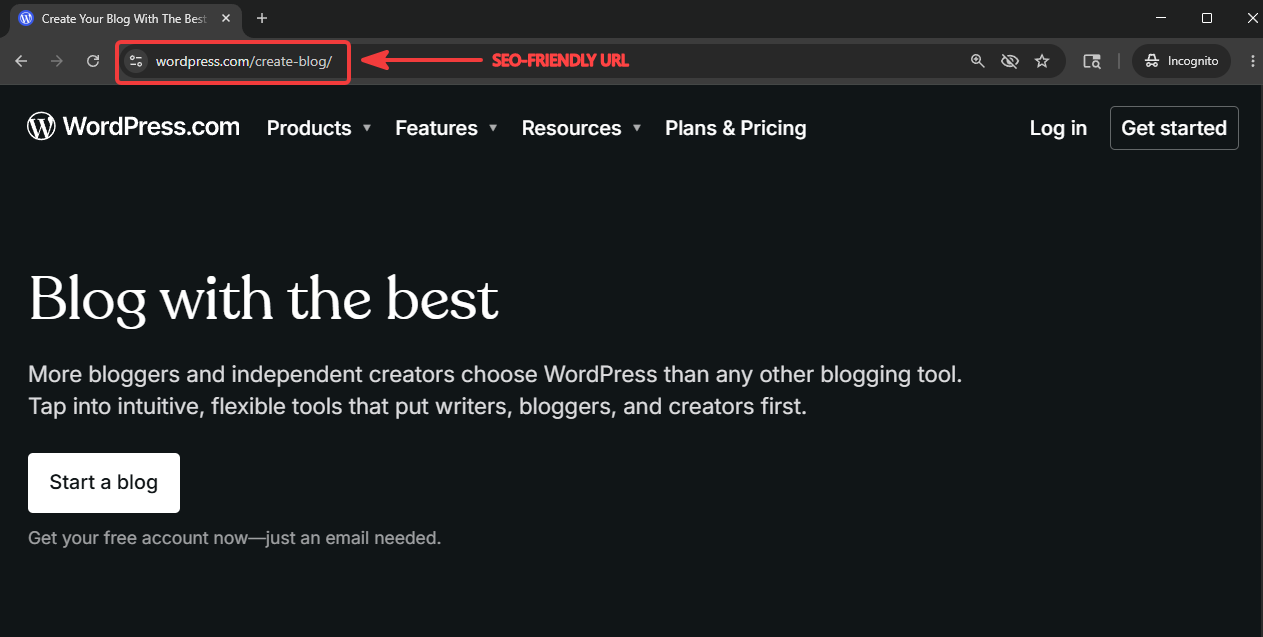
Task: Open the Products menu
Action: click(x=309, y=128)
